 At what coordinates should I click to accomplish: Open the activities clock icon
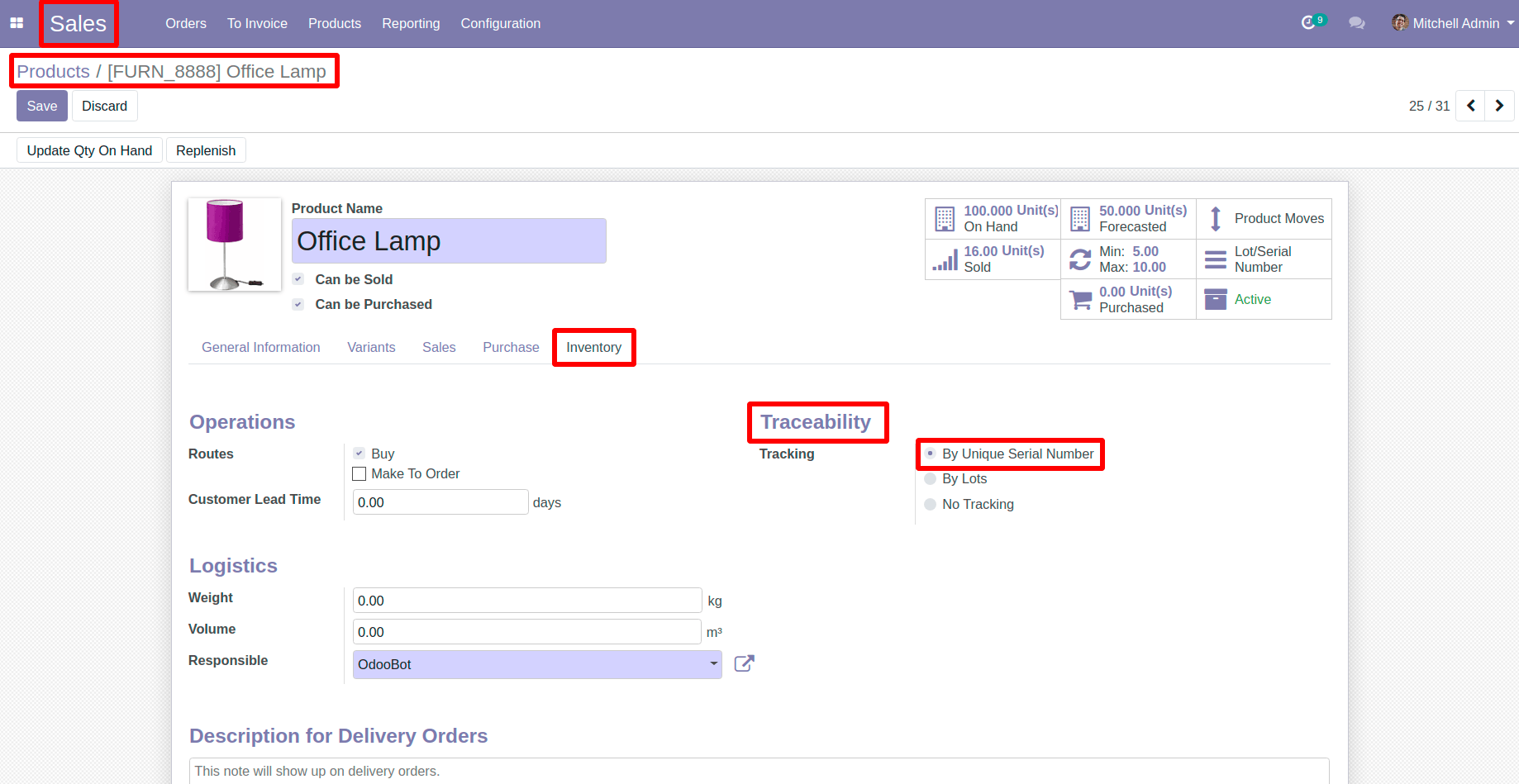click(1308, 23)
